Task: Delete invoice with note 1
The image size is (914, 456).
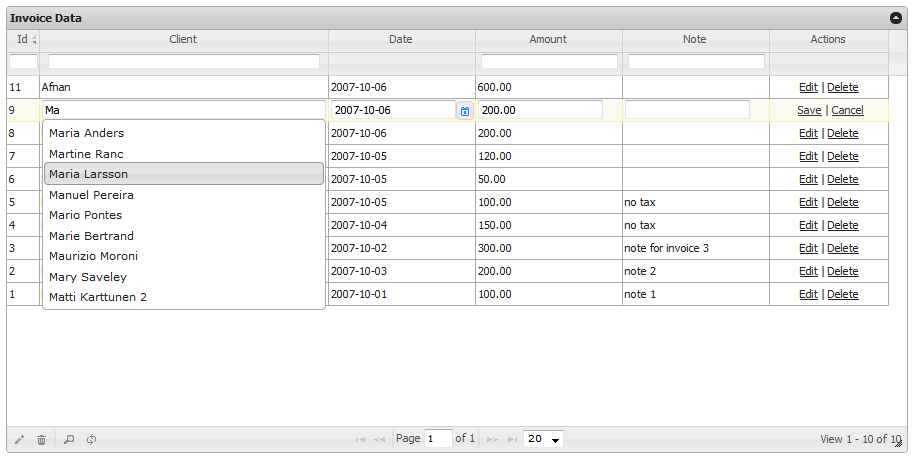Action: tap(843, 294)
